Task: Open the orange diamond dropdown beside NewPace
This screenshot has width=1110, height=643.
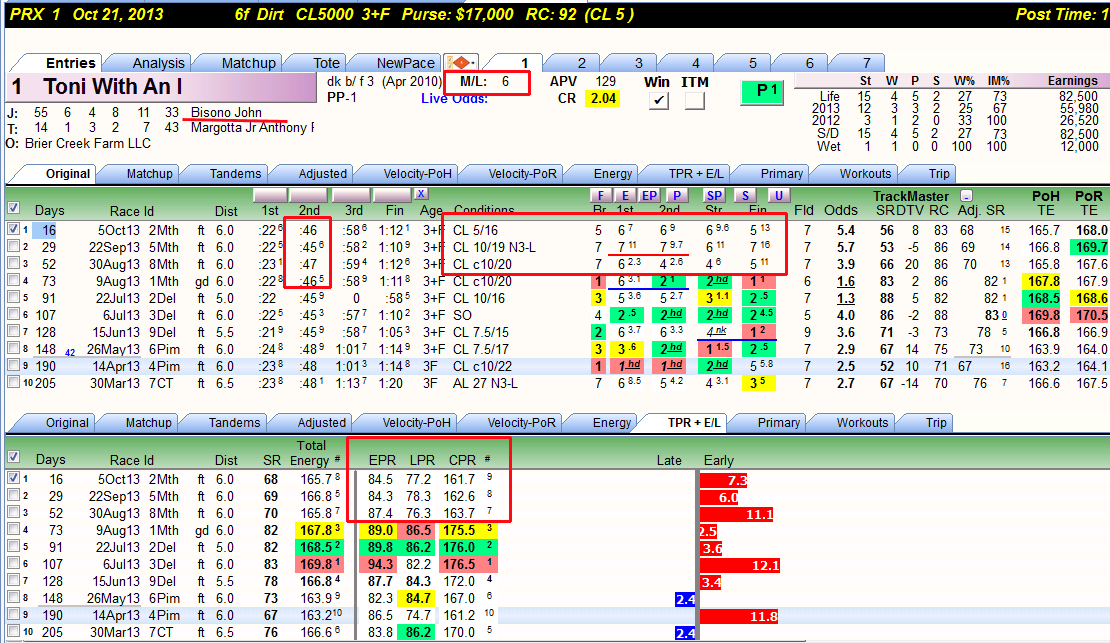Action: tap(461, 62)
